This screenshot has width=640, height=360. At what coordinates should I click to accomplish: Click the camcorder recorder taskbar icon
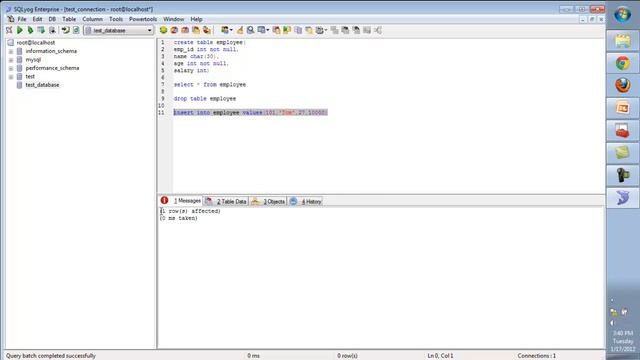[x=623, y=175]
